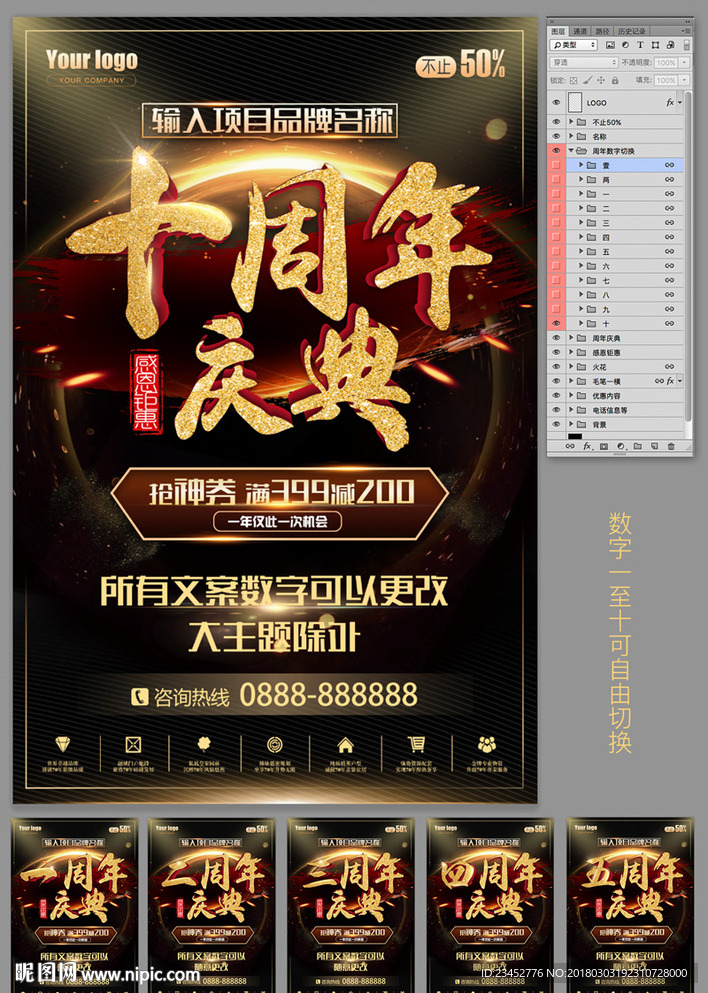Expand the 周年庆典 group
708x993 pixels.
[x=571, y=338]
